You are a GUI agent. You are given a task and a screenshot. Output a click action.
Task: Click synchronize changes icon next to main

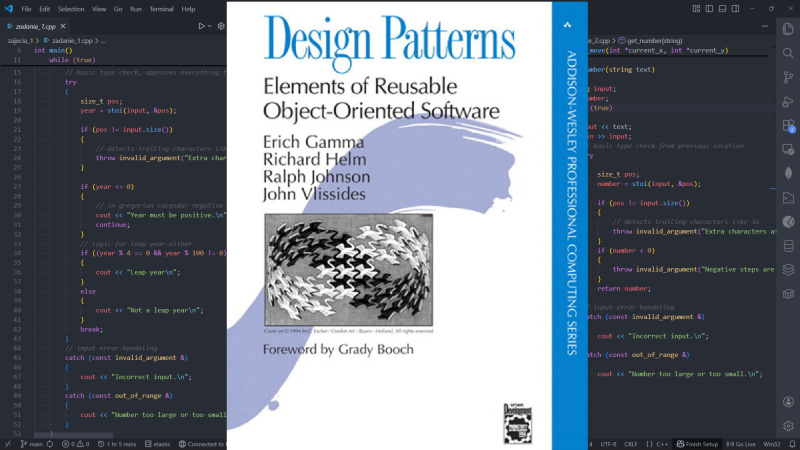coord(49,444)
